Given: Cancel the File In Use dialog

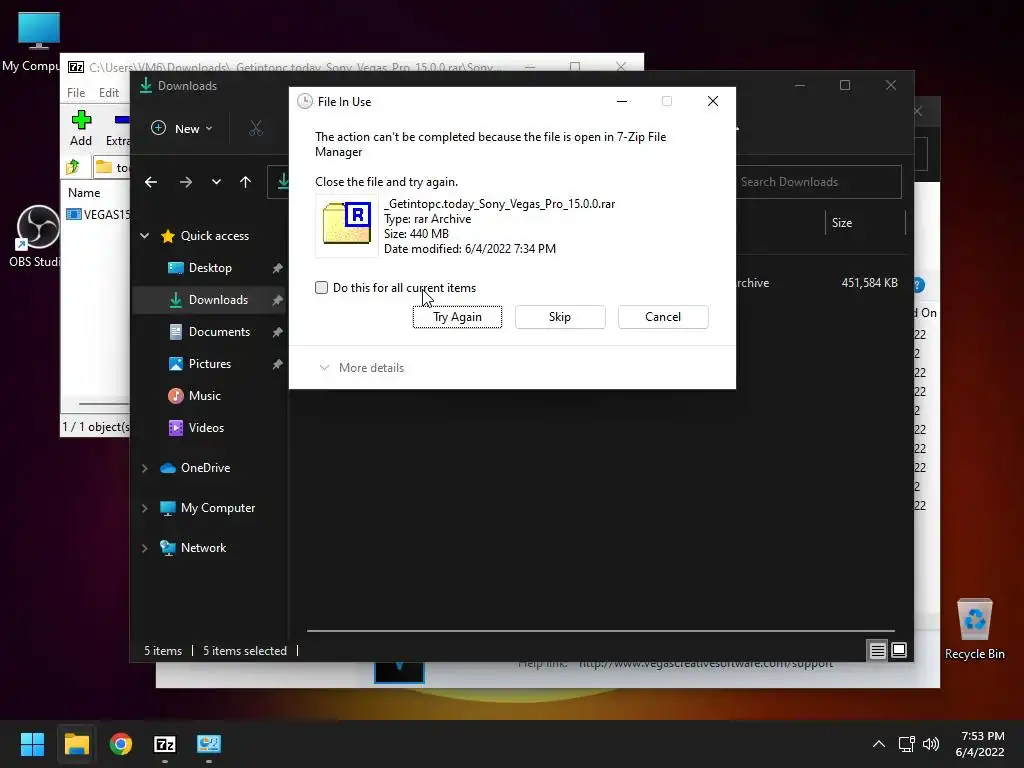Looking at the screenshot, I should [x=663, y=317].
